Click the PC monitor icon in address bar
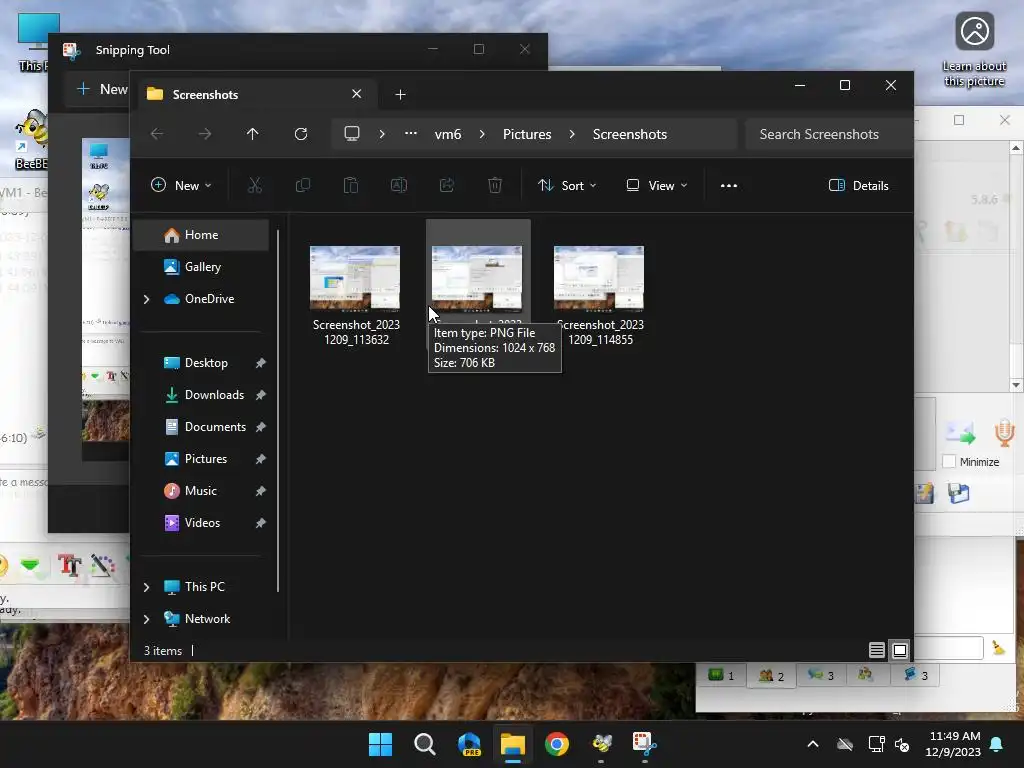The width and height of the screenshot is (1024, 768). [352, 134]
